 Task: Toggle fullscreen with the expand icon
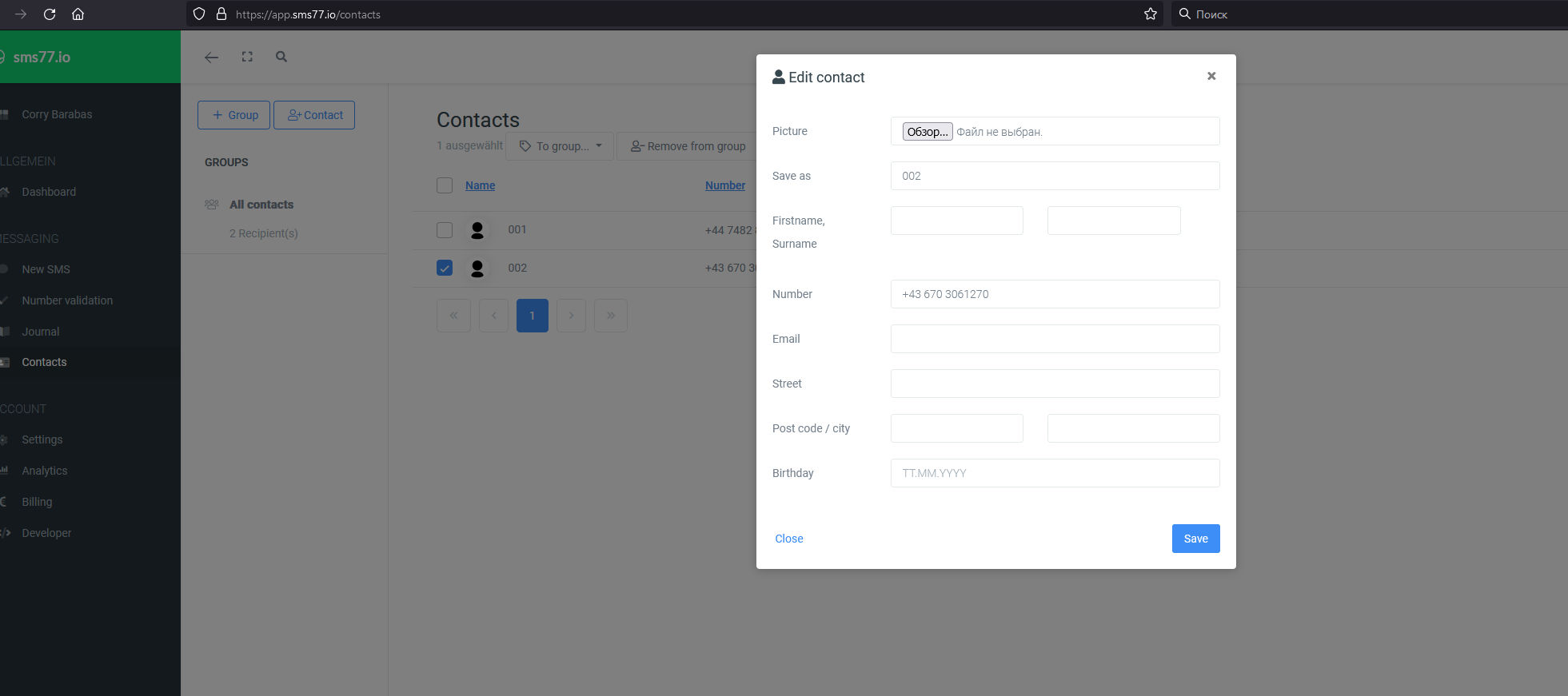point(247,57)
